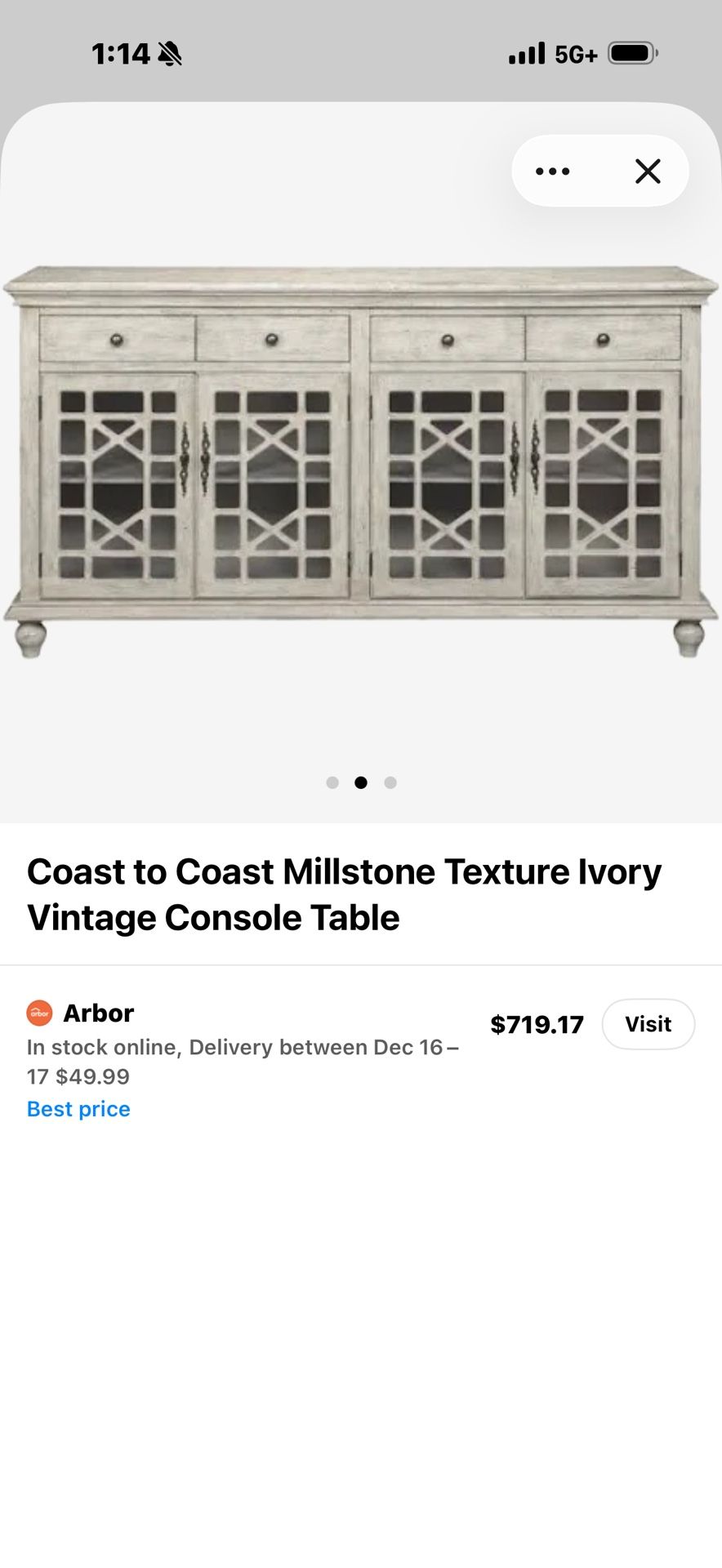
Task: Tap the battery status icon
Action: point(632,54)
